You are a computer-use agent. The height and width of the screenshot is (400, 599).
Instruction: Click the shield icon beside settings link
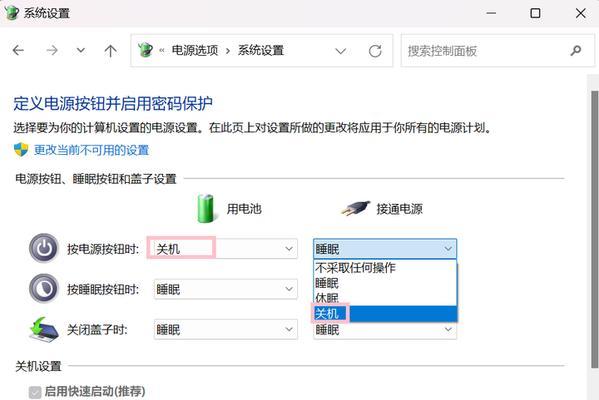click(21, 150)
